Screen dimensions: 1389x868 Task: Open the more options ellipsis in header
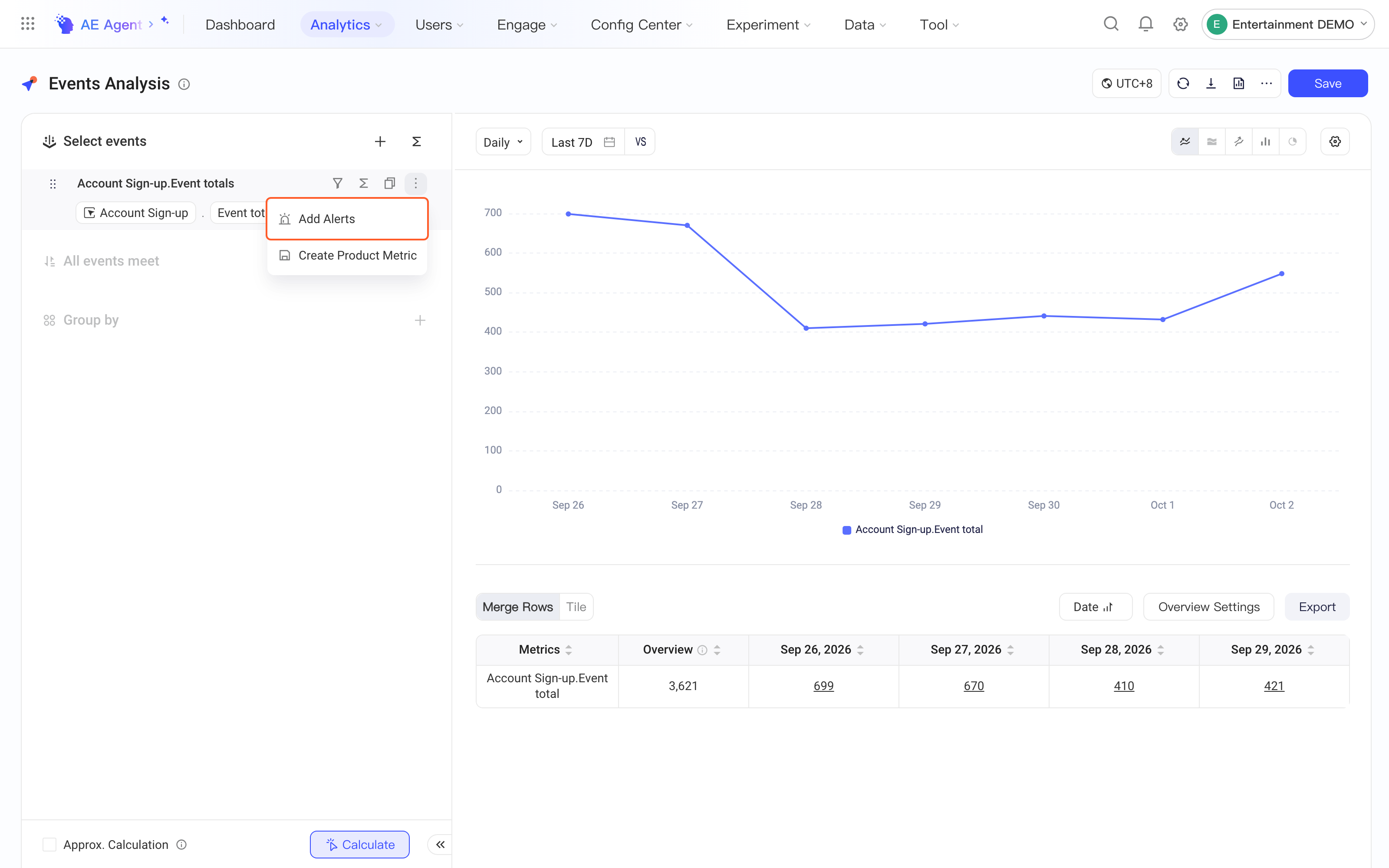pos(1266,84)
